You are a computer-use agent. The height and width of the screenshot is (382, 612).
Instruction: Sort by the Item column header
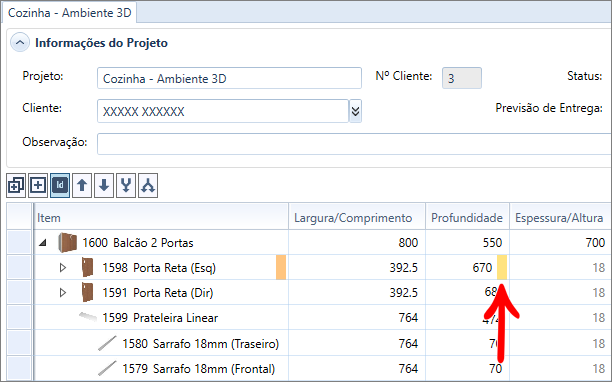tap(161, 217)
